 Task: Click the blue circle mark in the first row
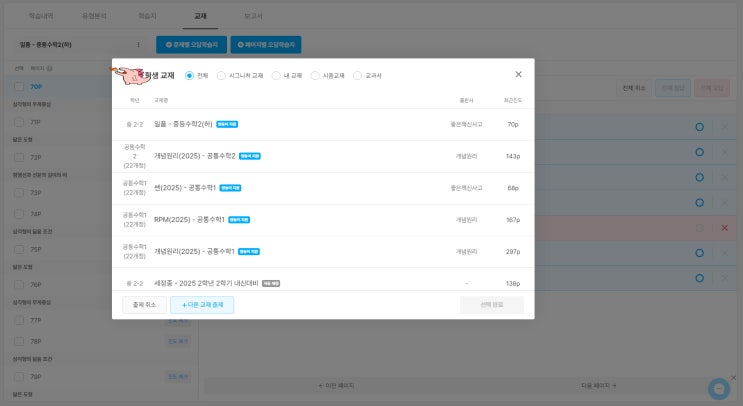click(699, 126)
